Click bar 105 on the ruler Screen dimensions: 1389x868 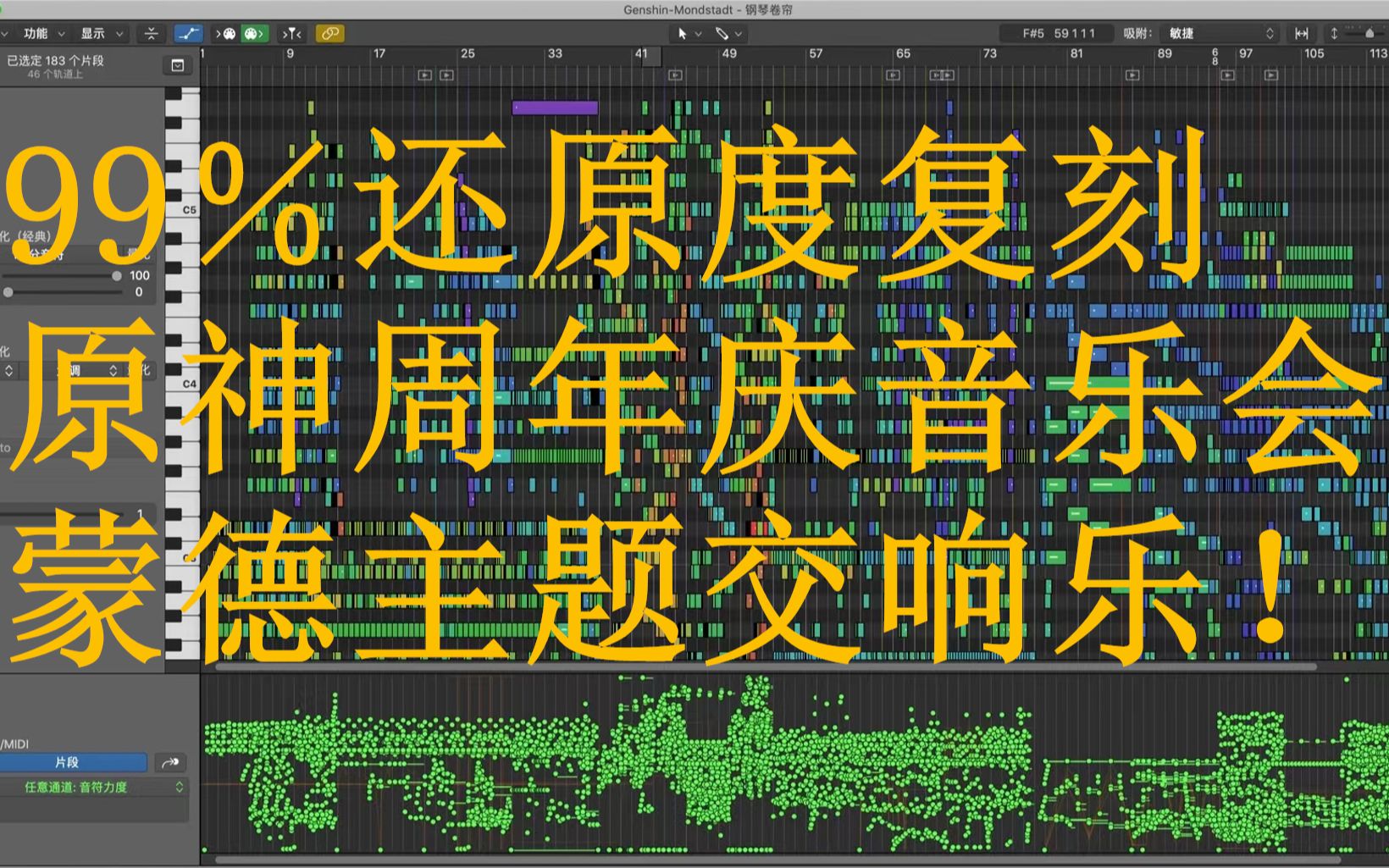coord(1314,53)
